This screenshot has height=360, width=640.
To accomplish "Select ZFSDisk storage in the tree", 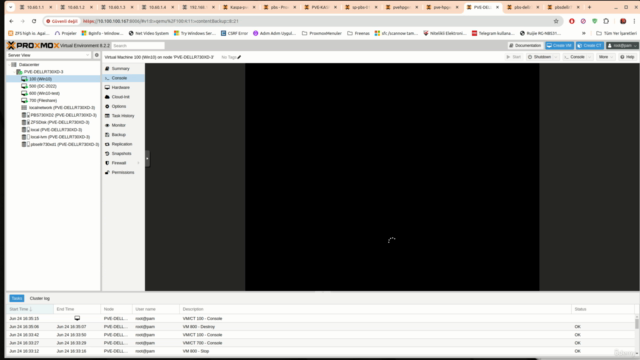I will click(x=60, y=122).
